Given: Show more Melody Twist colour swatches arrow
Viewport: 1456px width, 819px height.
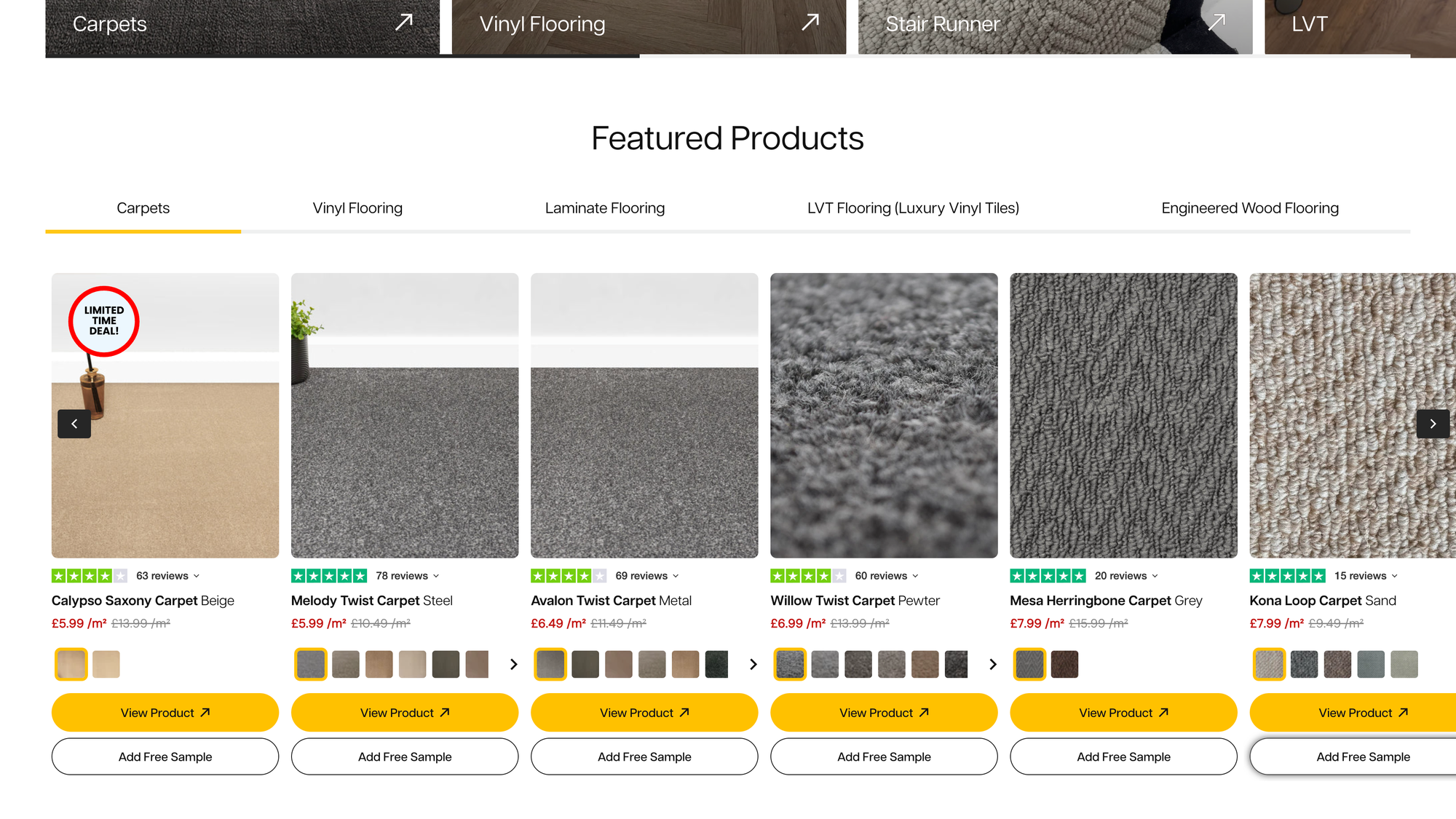Looking at the screenshot, I should pyautogui.click(x=514, y=664).
